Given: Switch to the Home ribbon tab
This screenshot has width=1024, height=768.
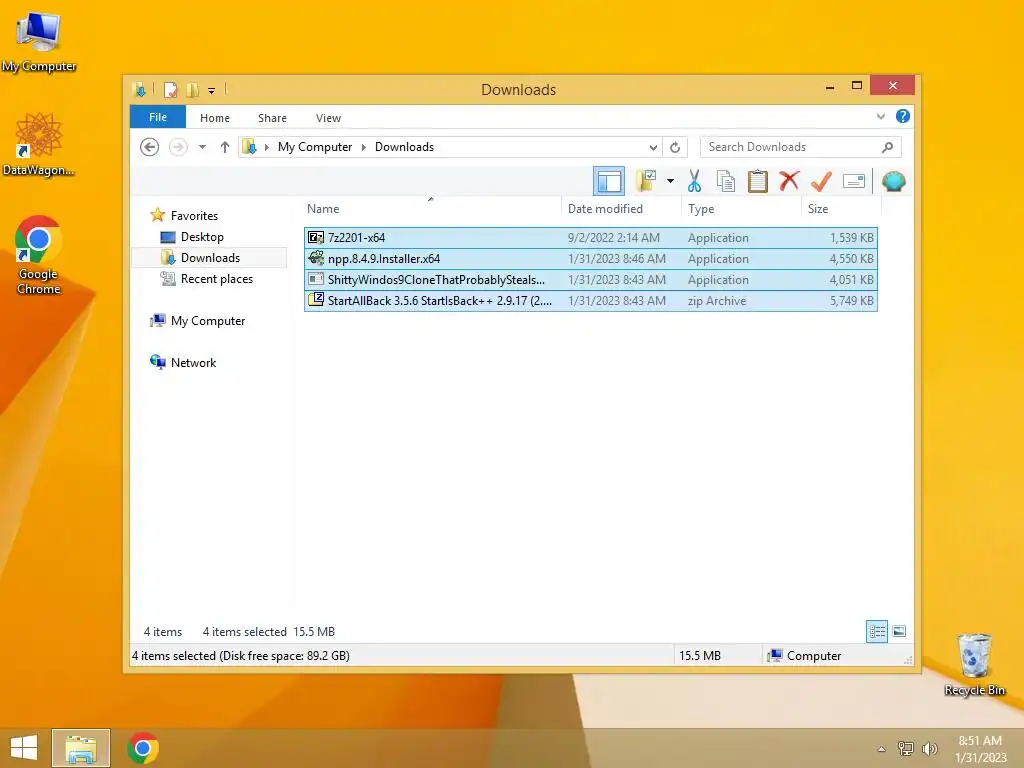Looking at the screenshot, I should tap(215, 118).
